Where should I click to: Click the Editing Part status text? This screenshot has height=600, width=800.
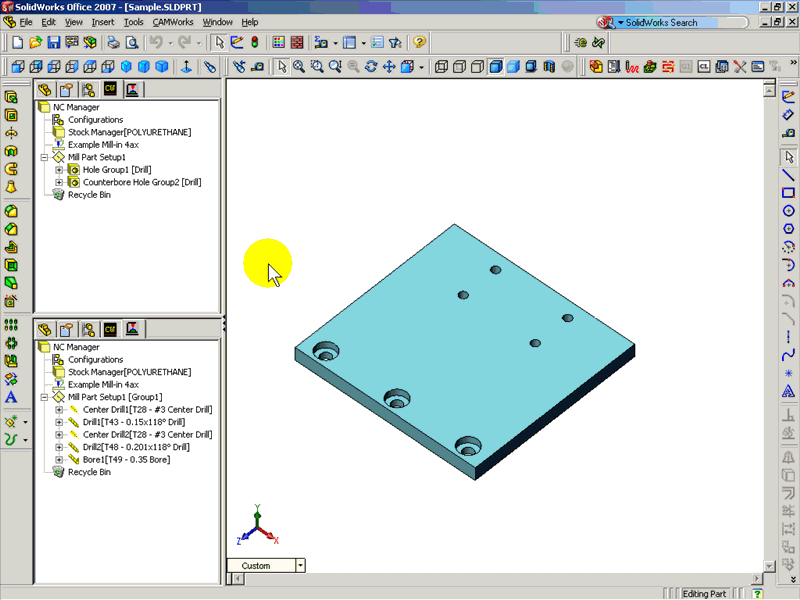pyautogui.click(x=704, y=594)
